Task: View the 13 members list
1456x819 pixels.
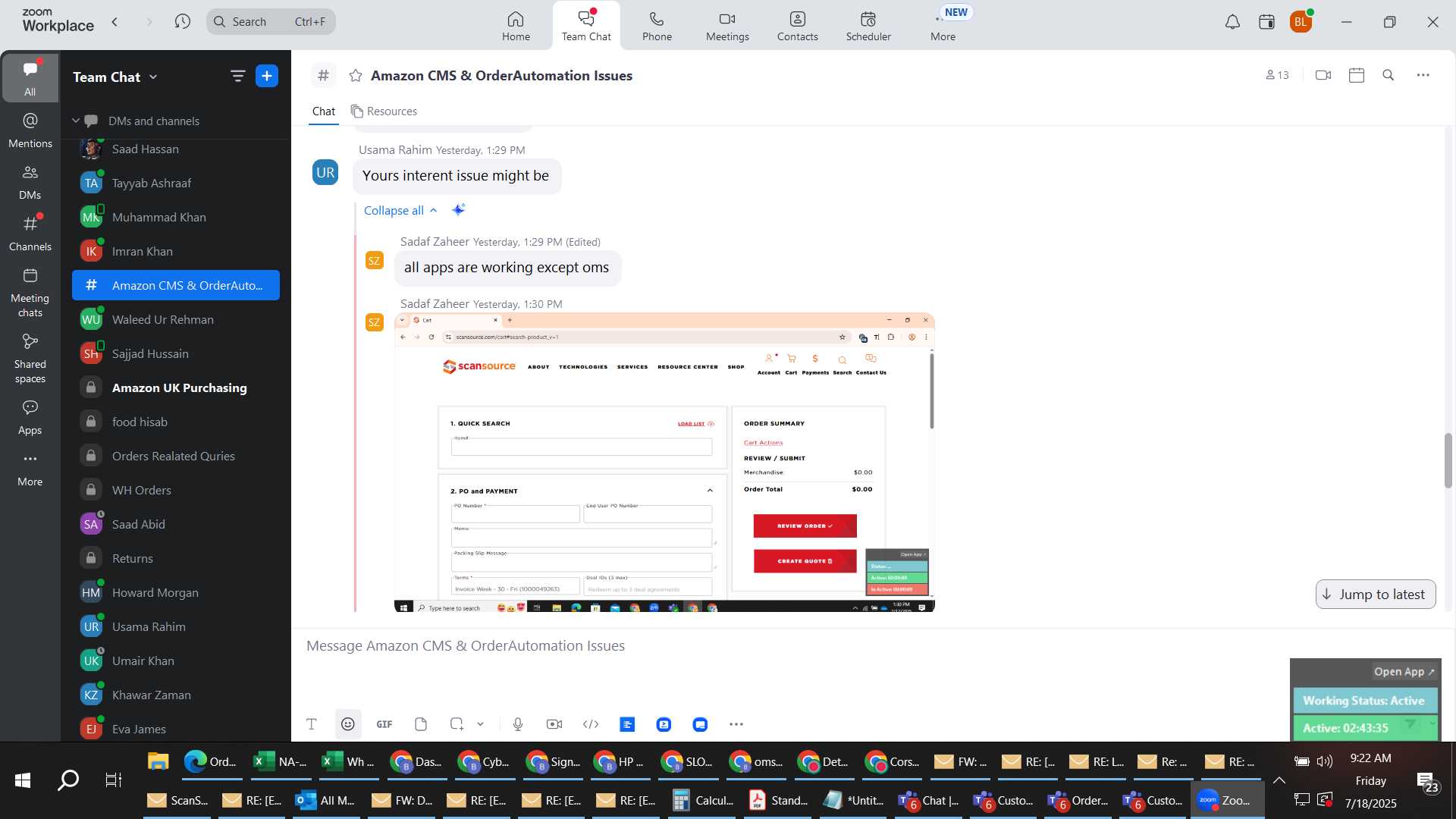Action: [1277, 75]
